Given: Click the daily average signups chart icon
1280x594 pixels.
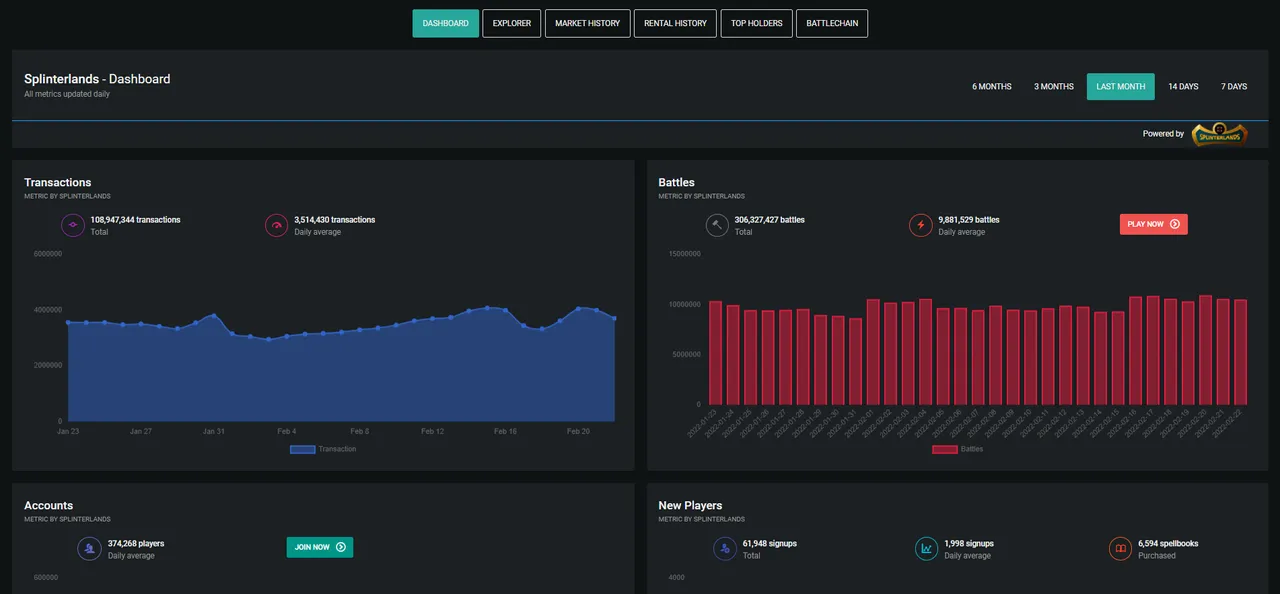Looking at the screenshot, I should point(927,549).
